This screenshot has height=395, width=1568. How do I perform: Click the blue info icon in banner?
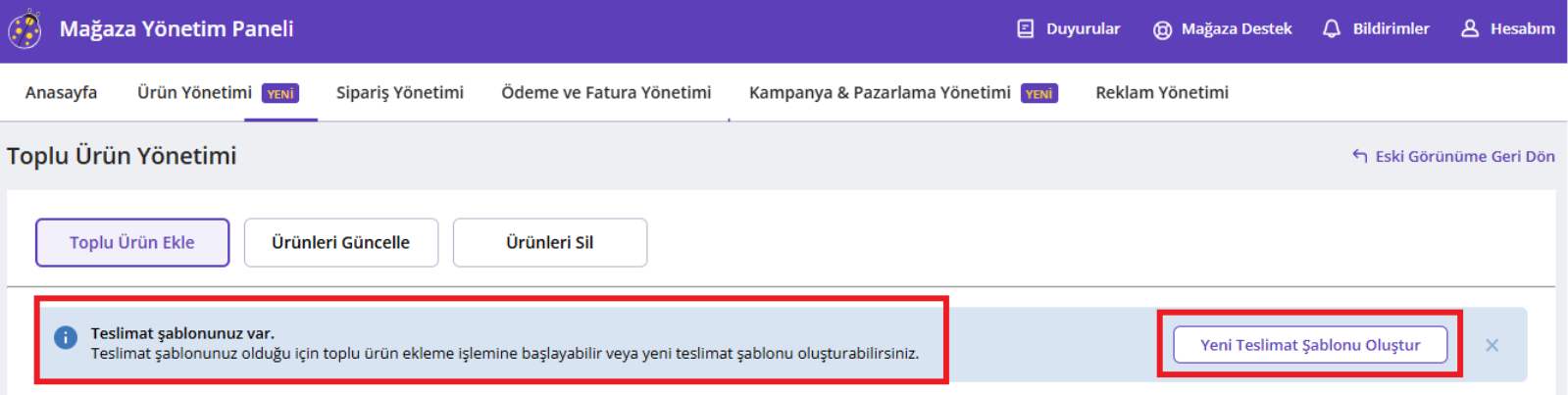[x=66, y=338]
